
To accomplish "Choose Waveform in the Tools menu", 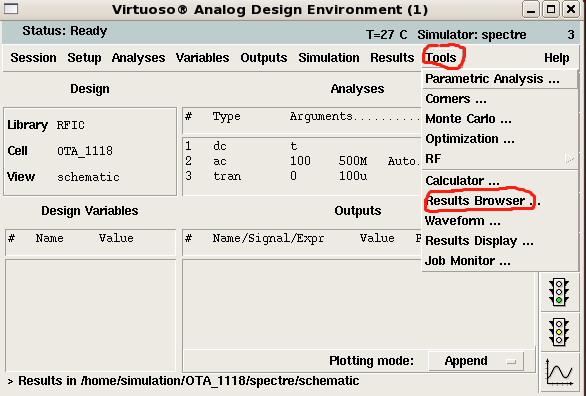I will (500, 221).
